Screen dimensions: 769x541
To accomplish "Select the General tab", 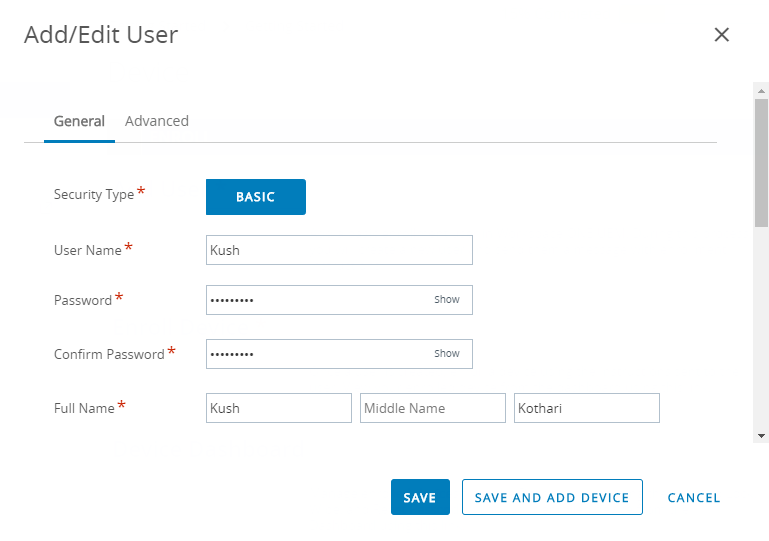I will [79, 121].
